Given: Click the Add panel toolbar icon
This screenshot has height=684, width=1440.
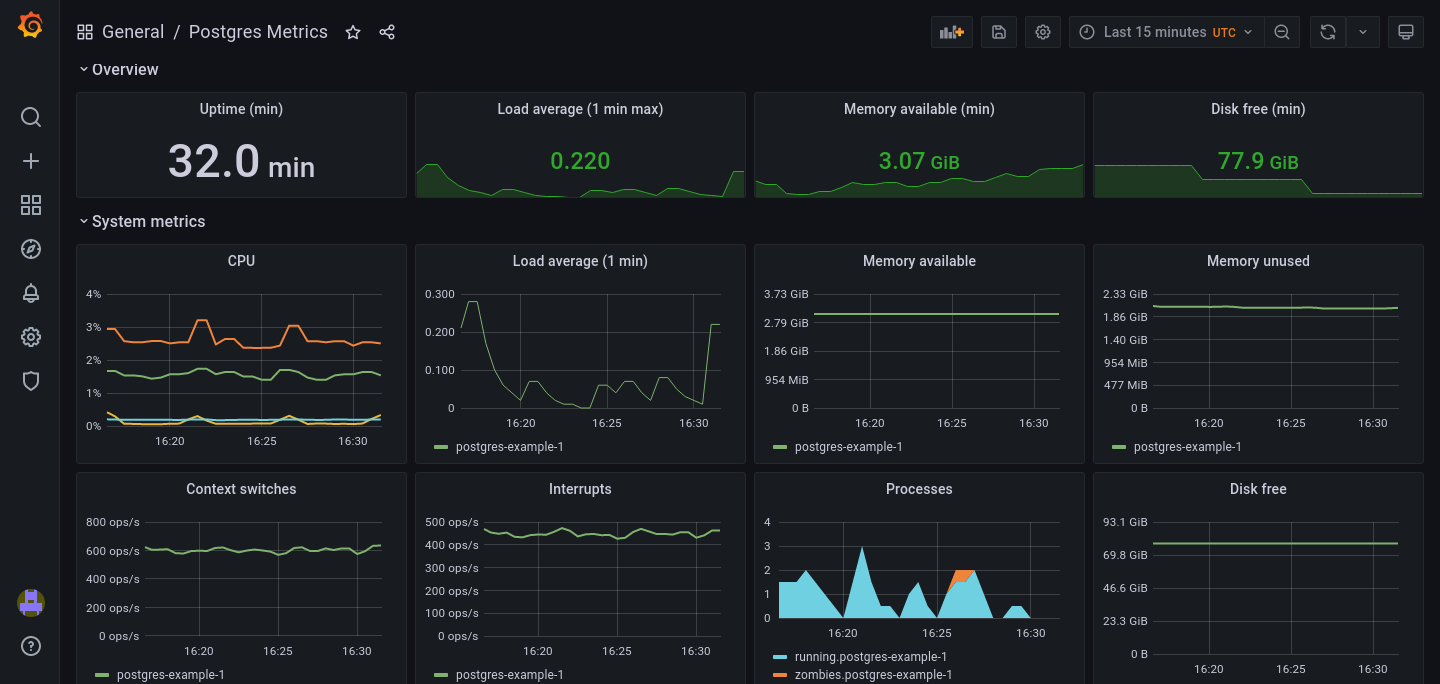Looking at the screenshot, I should click(x=951, y=31).
